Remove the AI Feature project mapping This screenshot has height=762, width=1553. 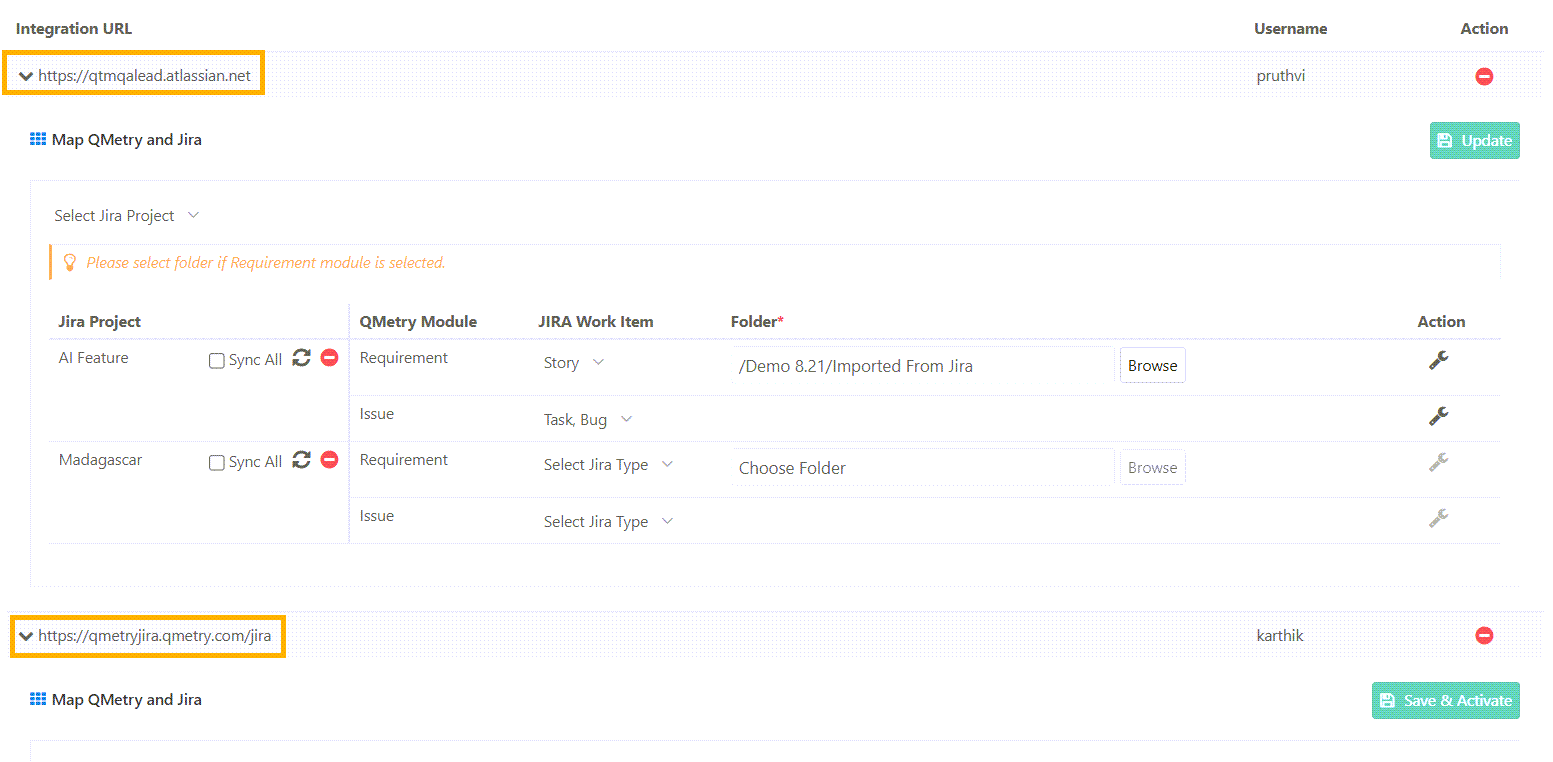[329, 359]
